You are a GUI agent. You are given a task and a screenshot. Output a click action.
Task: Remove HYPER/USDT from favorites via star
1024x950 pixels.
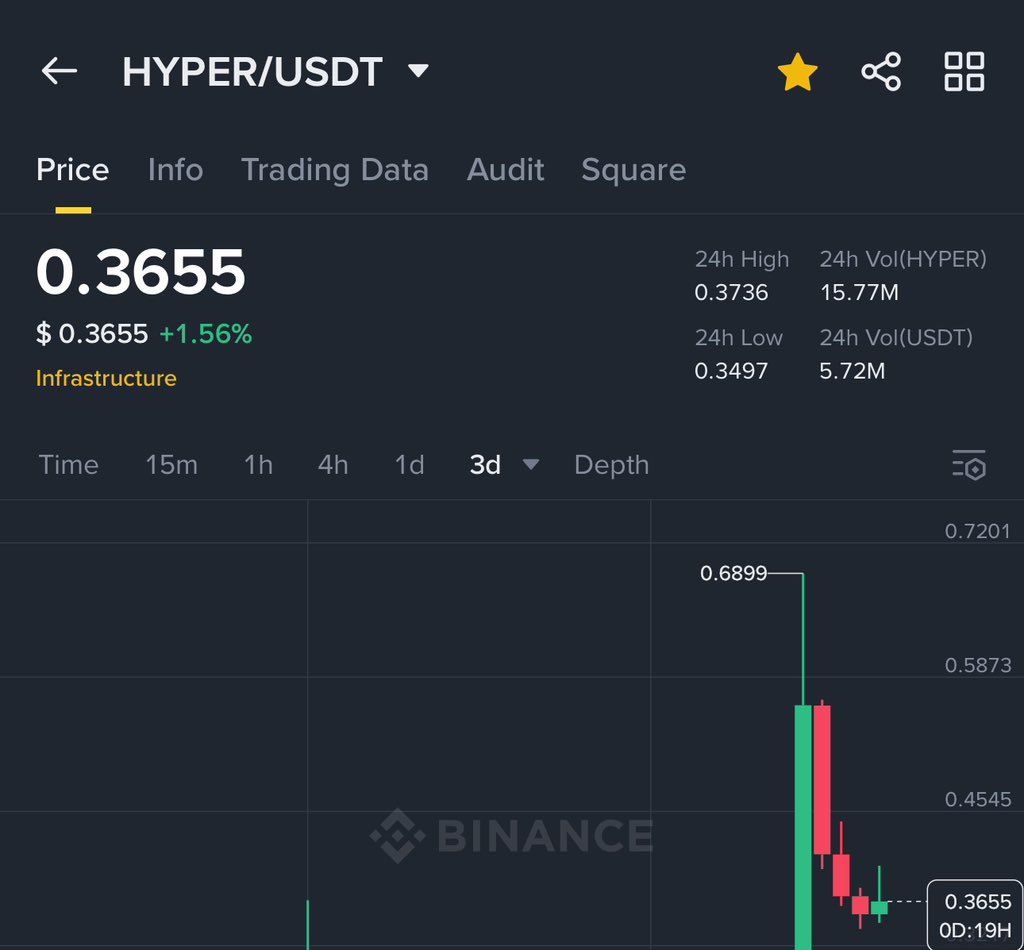point(797,72)
